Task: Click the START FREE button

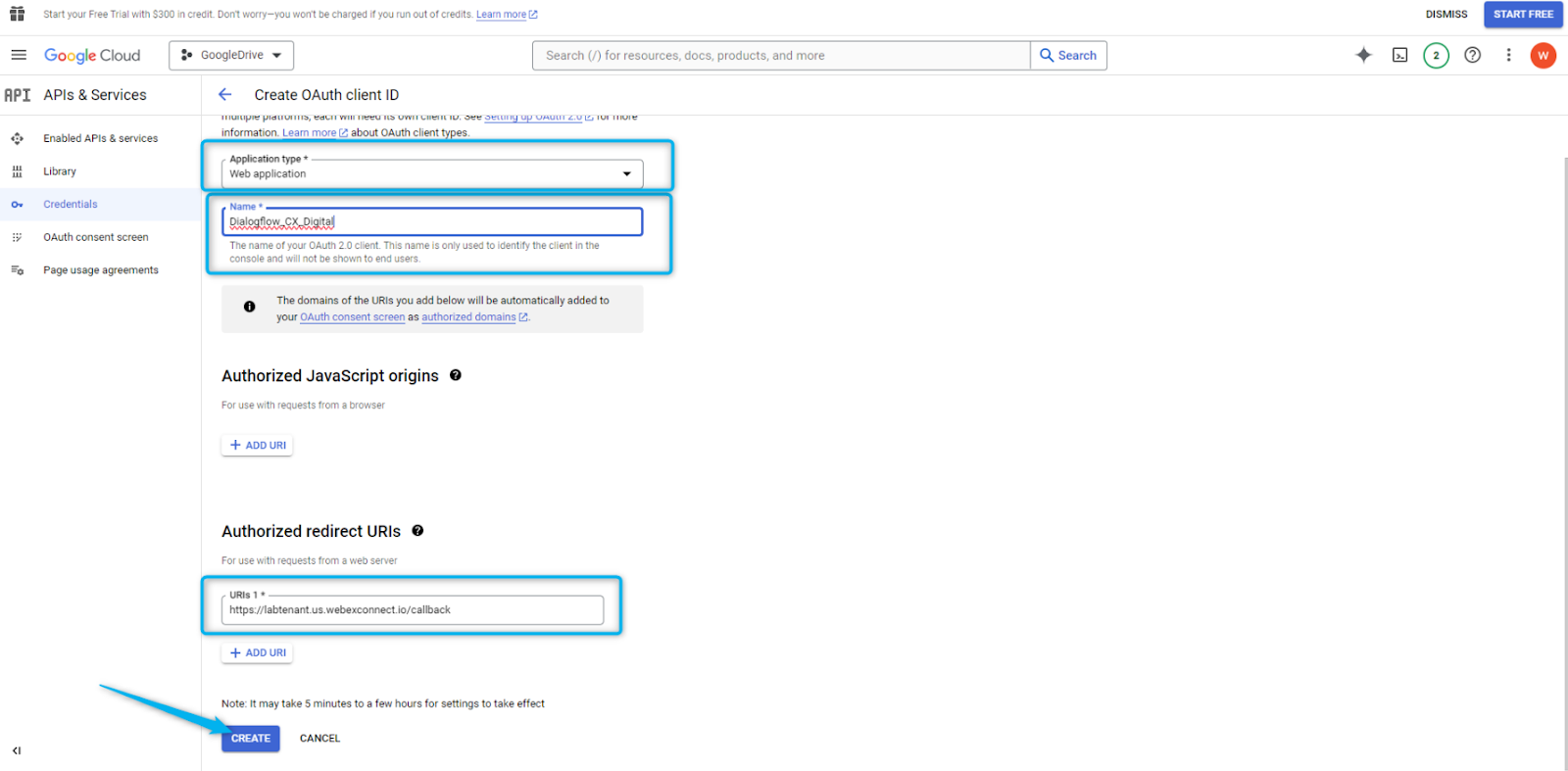Action: 1523,14
